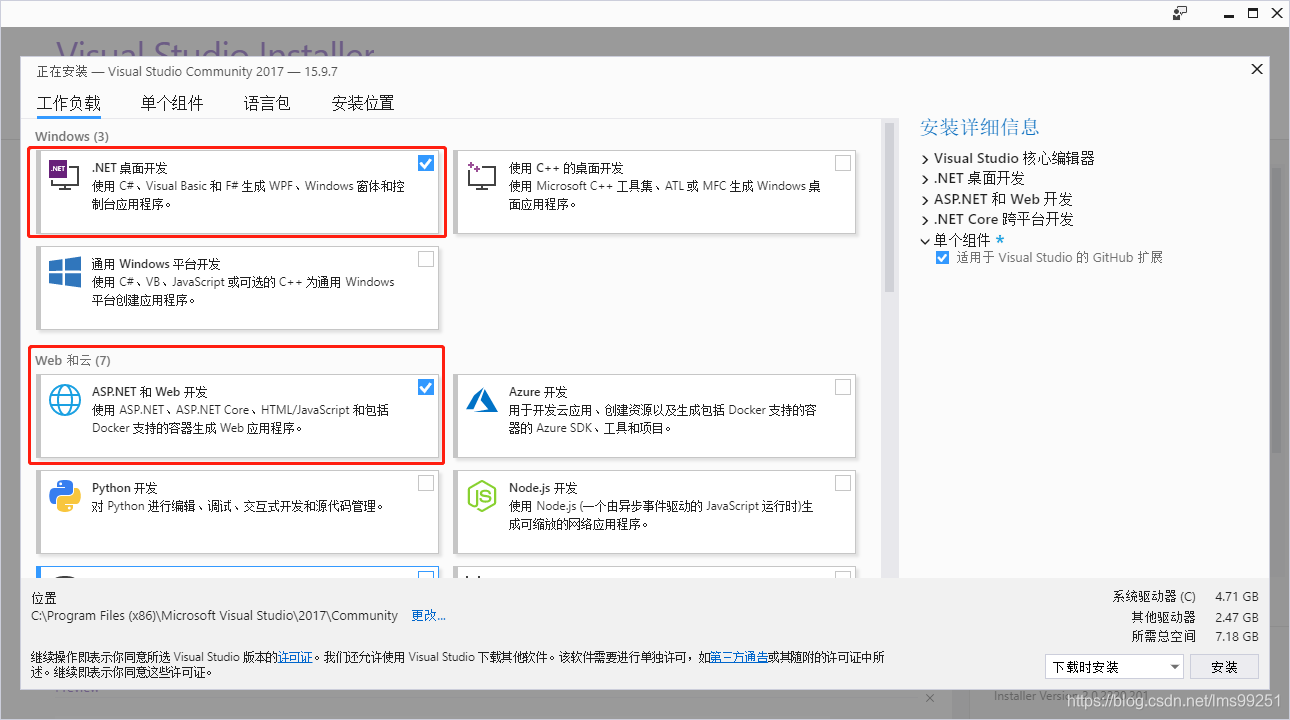The height and width of the screenshot is (720, 1290).
Task: Click the 所需总空间 7.18 GB value
Action: [1237, 636]
